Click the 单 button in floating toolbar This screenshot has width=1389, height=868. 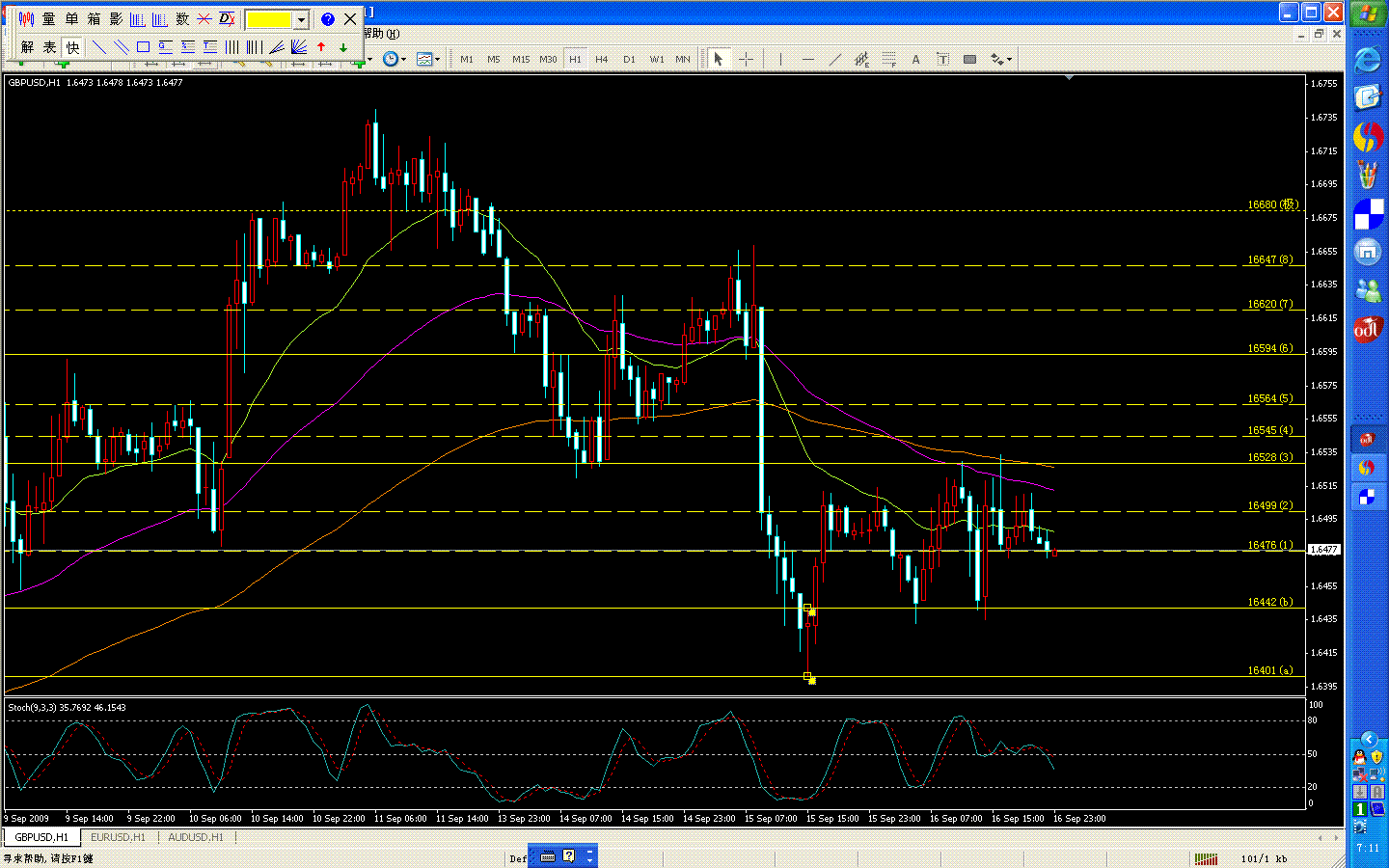tap(71, 19)
